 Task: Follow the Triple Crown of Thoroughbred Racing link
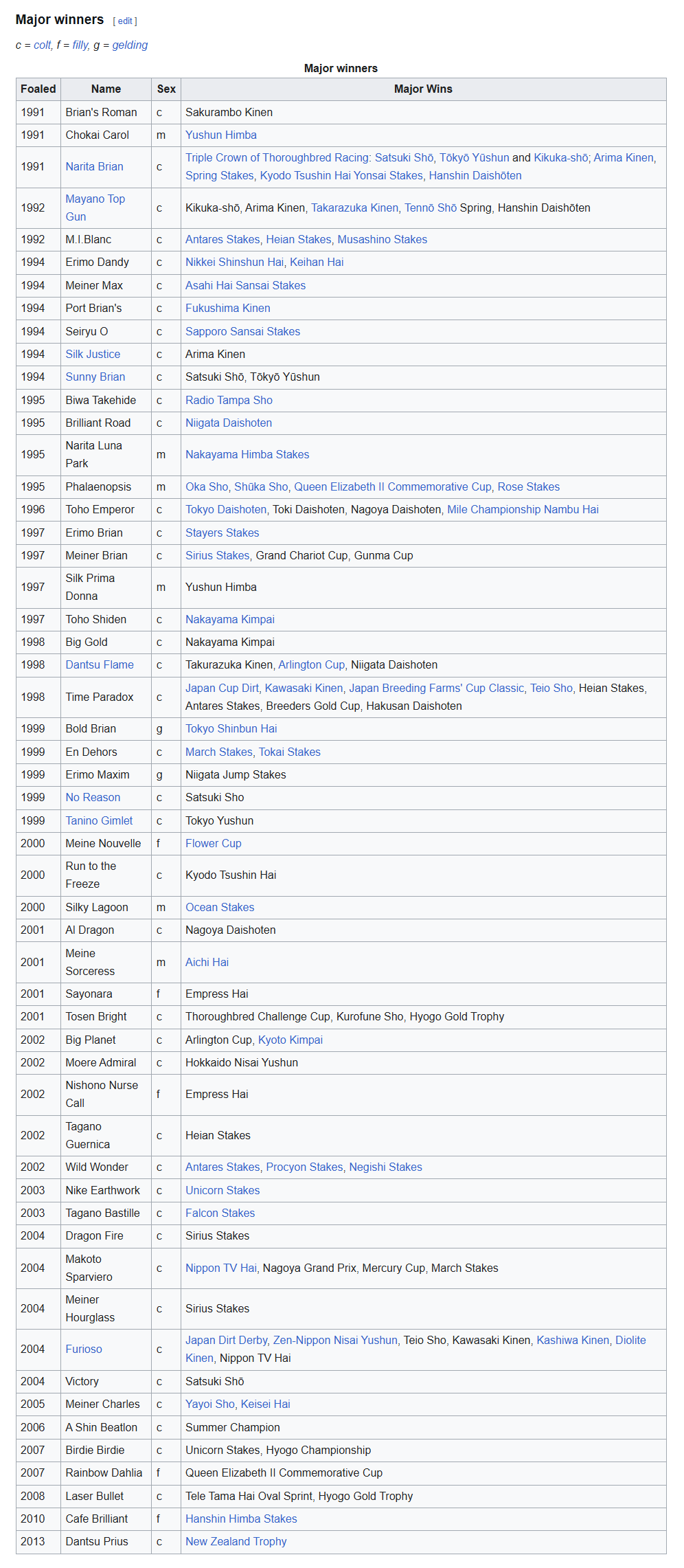tap(277, 158)
